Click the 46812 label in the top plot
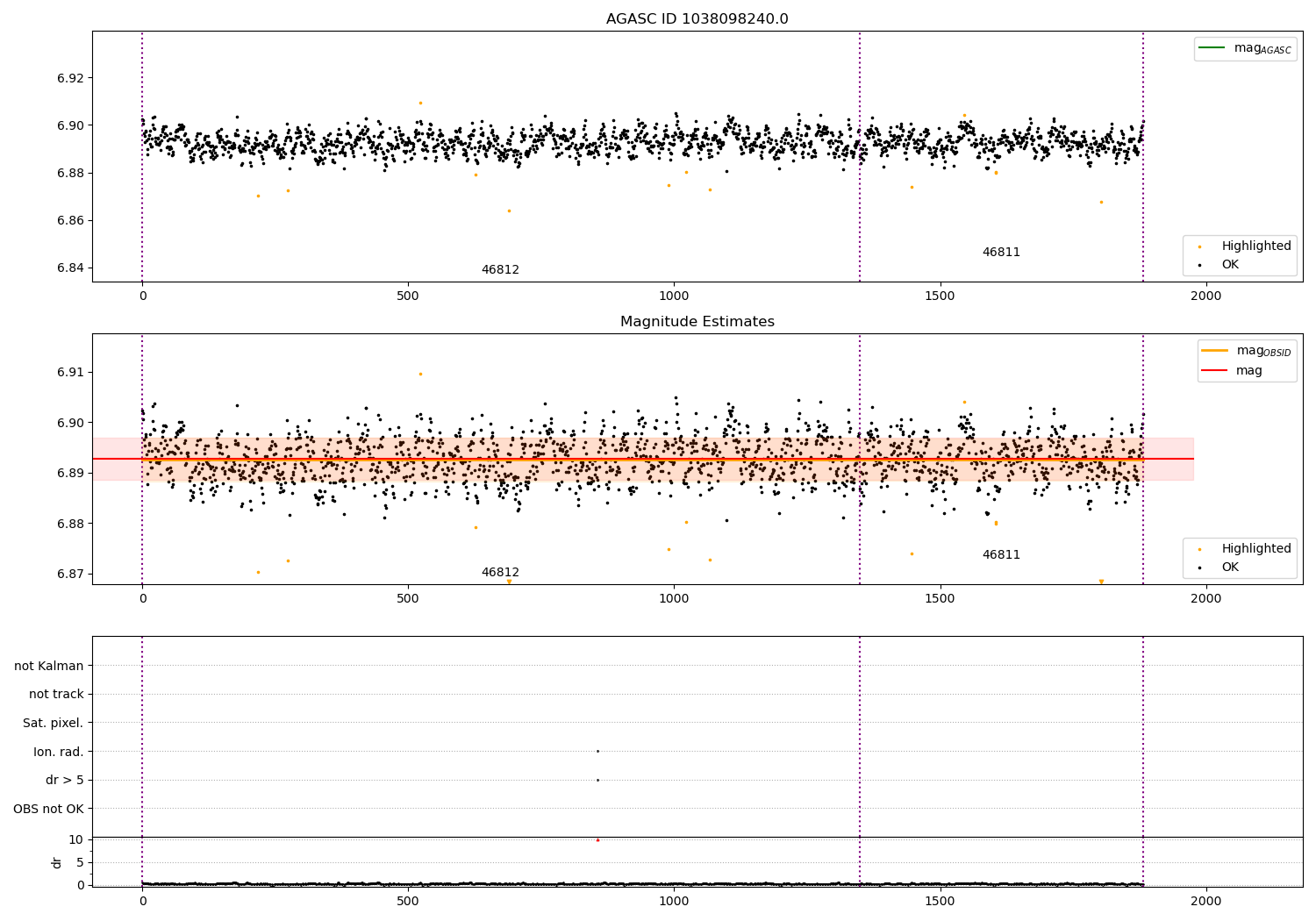Viewport: 1316px width, 921px height. 500,269
